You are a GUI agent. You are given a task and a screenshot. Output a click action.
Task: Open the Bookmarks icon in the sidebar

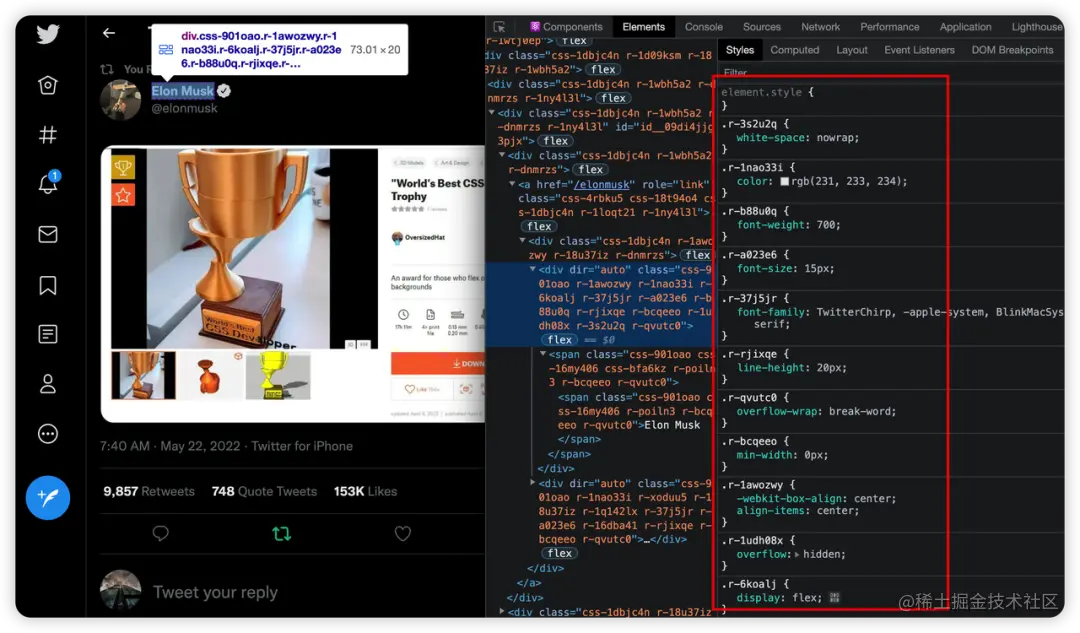[x=47, y=285]
